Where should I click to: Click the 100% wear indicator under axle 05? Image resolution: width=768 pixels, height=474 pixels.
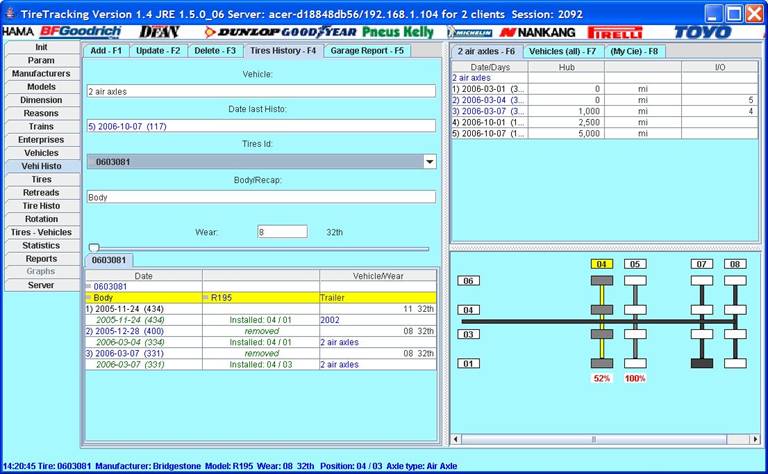635,378
